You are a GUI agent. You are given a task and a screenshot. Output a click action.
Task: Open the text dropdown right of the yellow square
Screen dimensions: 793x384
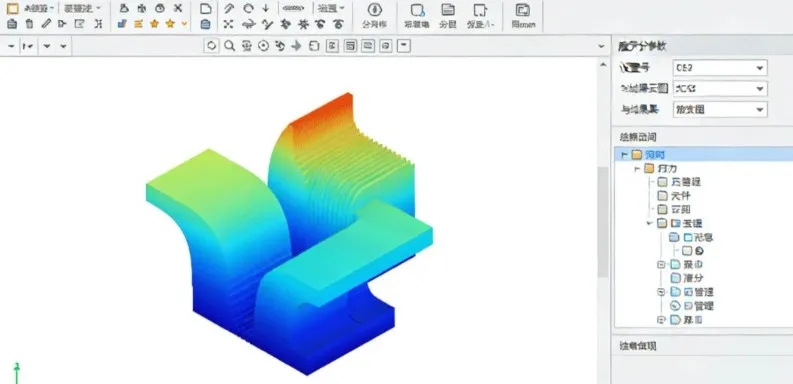click(39, 9)
